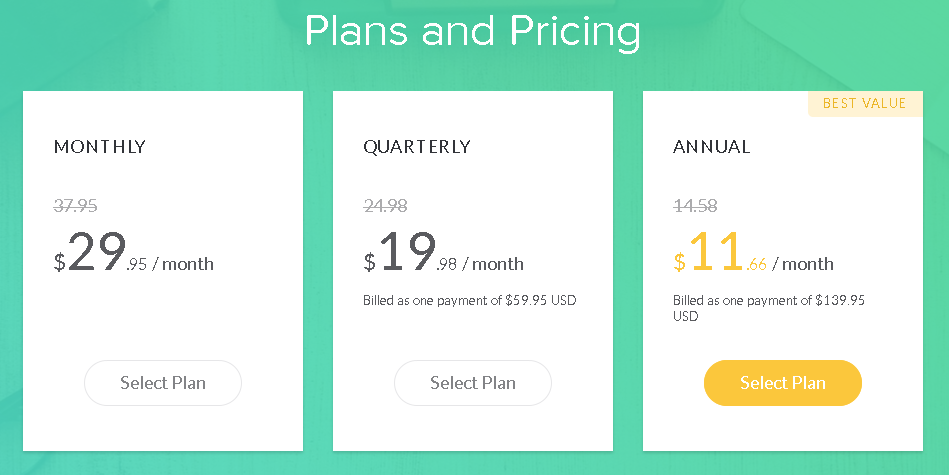This screenshot has height=475, width=949.
Task: Click the yellow .66 cents text
Action: [757, 264]
